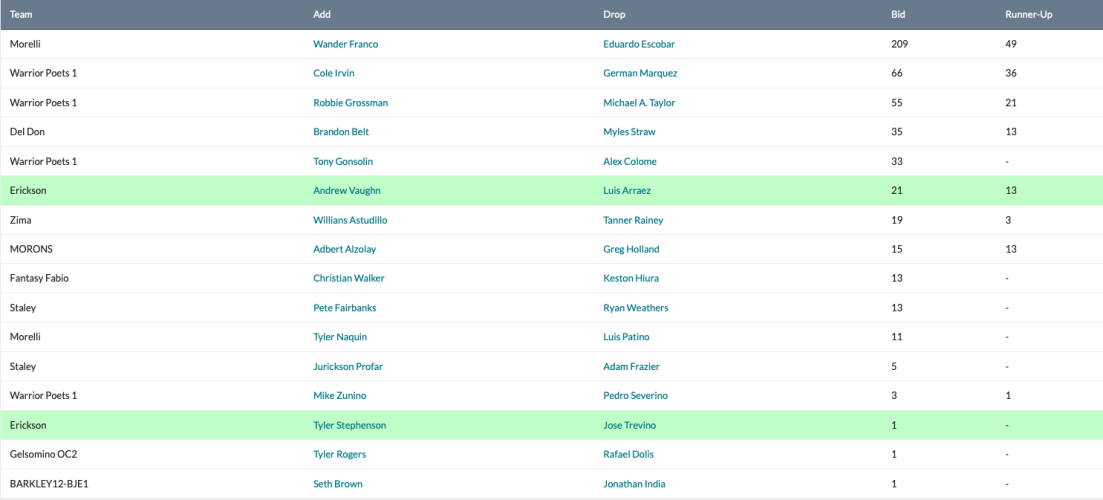Click Alex Colome in Drop column
The height and width of the screenshot is (500, 1103).
click(x=630, y=161)
